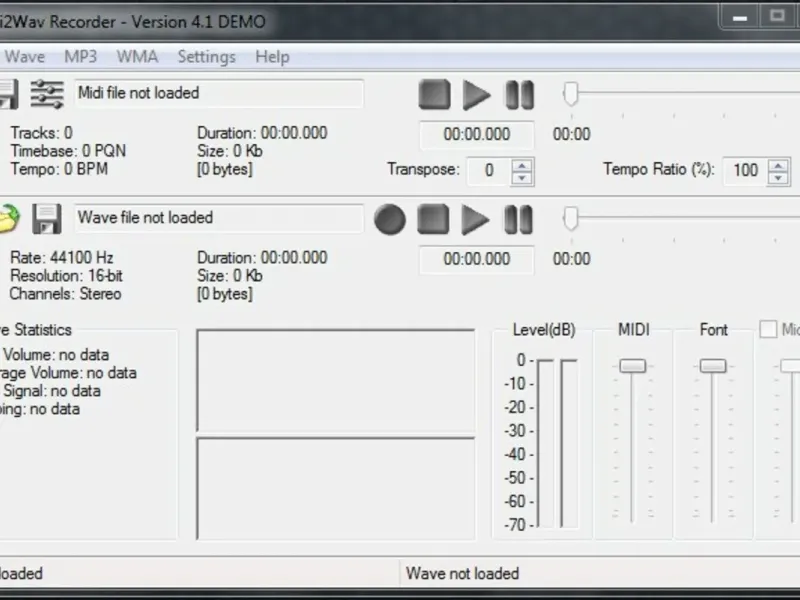This screenshot has height=600, width=800.
Task: Decrease Transpose with down arrow
Action: point(521,178)
